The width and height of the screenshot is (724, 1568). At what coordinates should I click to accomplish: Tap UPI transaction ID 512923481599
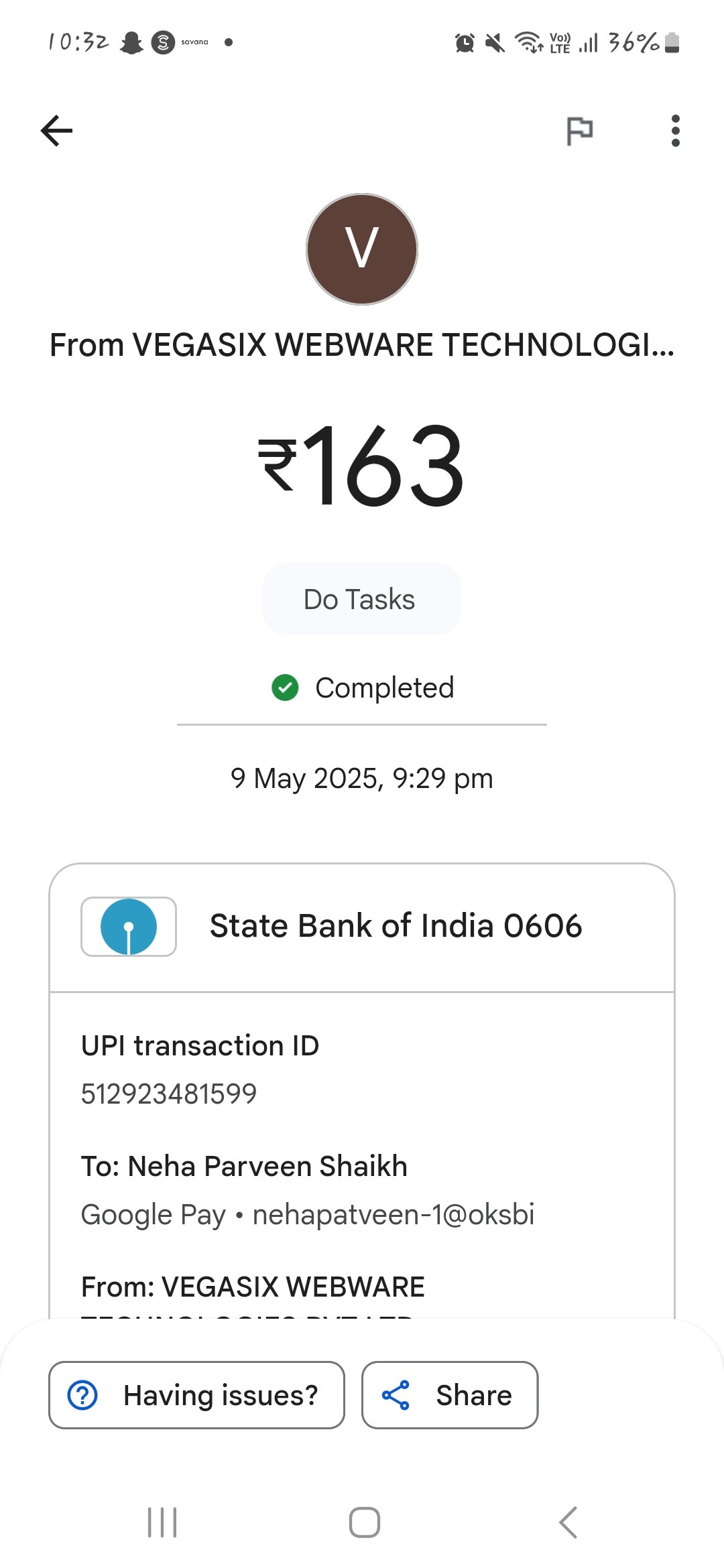pyautogui.click(x=169, y=1094)
